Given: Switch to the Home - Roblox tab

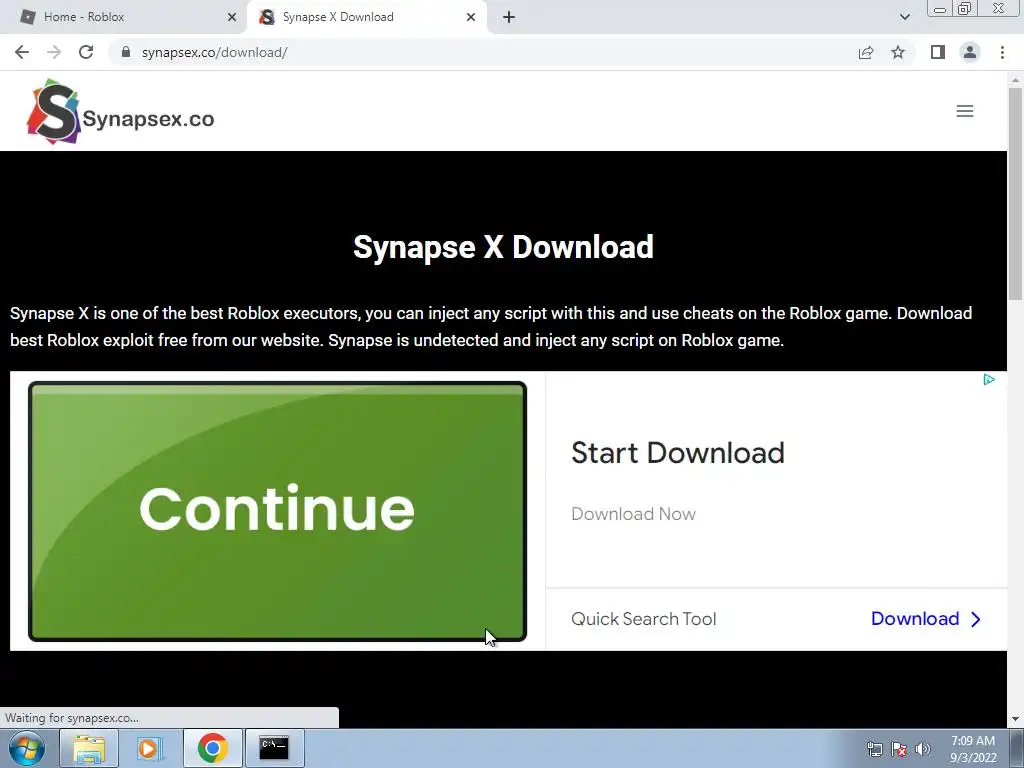Looking at the screenshot, I should [x=123, y=17].
